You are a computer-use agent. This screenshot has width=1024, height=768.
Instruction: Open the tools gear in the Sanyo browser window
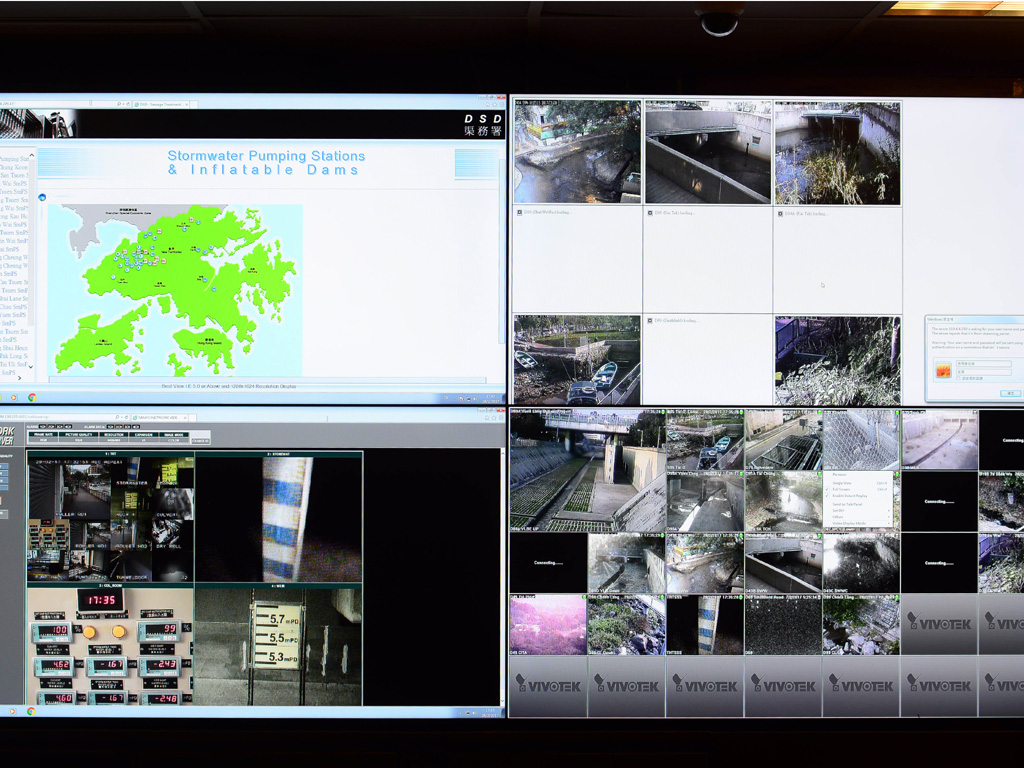(x=502, y=417)
